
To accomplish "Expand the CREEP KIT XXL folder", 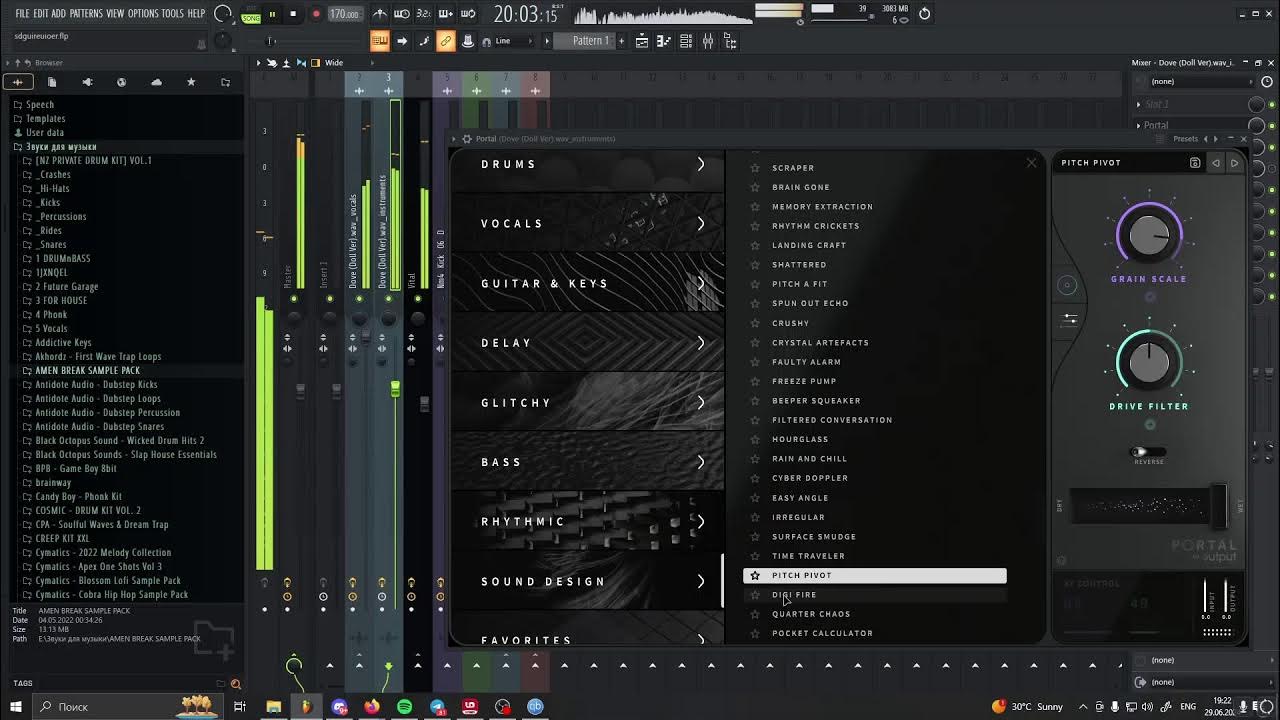I will [62, 538].
